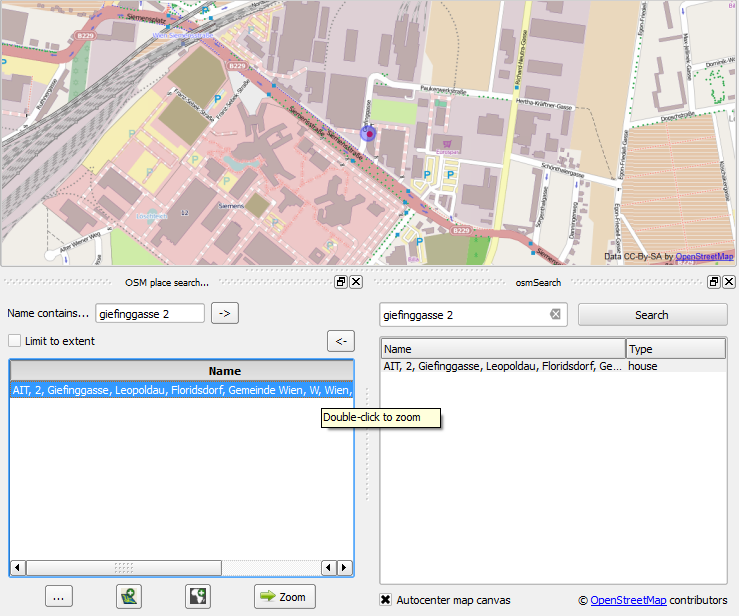The height and width of the screenshot is (616, 739).
Task: Click the Name contains input field
Action: pyautogui.click(x=150, y=314)
